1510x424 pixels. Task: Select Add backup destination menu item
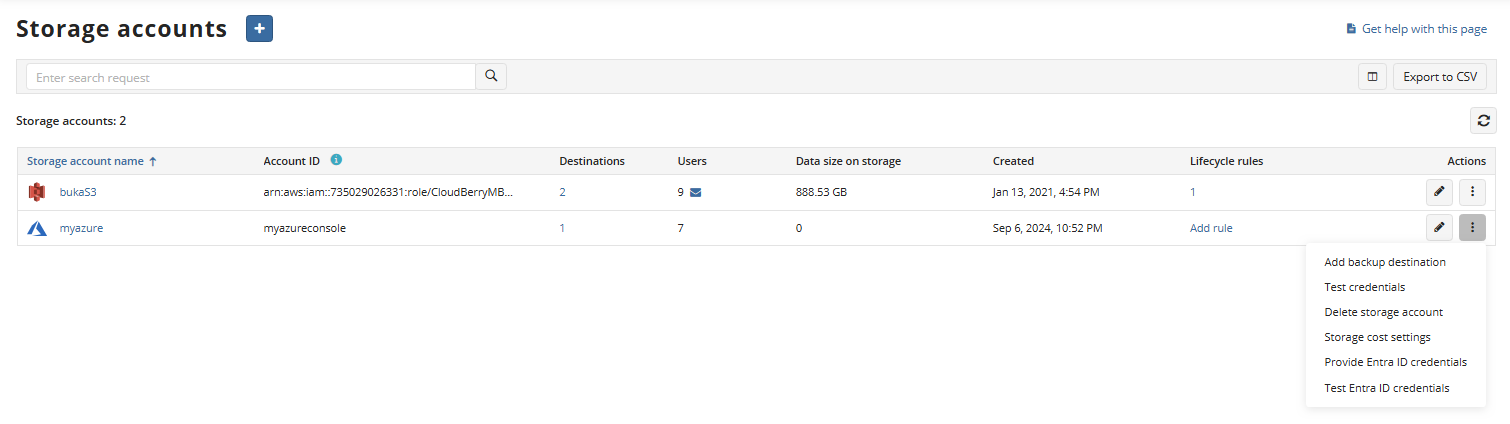pos(1384,262)
